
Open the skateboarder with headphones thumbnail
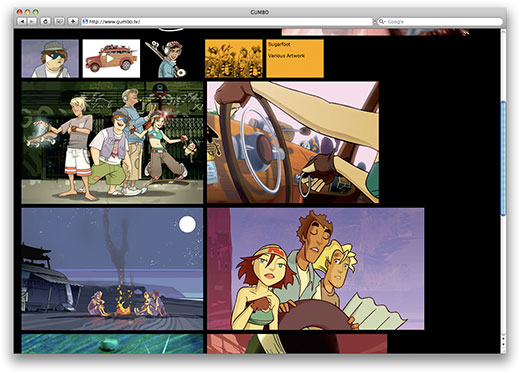[168, 59]
